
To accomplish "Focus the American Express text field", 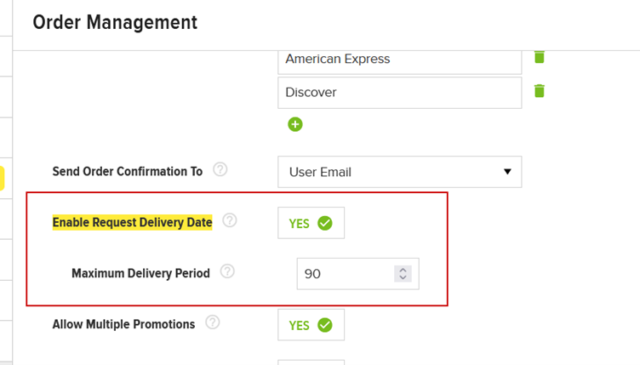I will pos(400,61).
